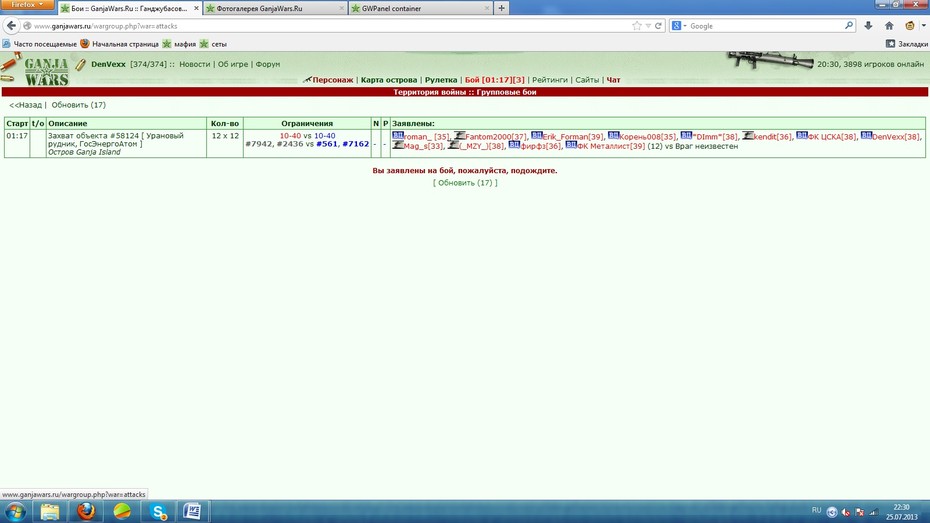This screenshot has height=523, width=930.
Task: Open player ФК Металлист[39] profile
Action: (611, 146)
